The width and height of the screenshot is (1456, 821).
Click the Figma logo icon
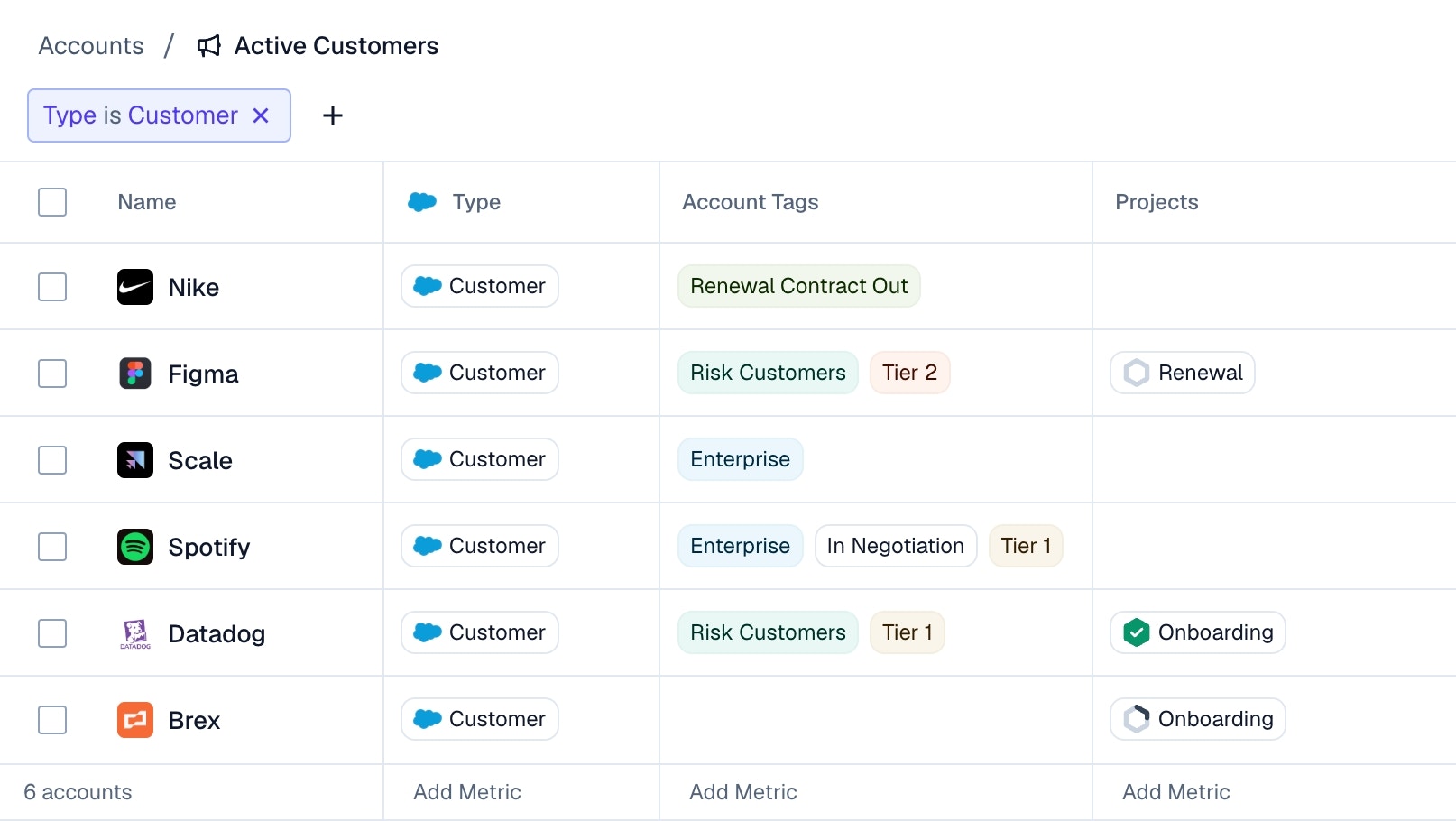pyautogui.click(x=135, y=374)
